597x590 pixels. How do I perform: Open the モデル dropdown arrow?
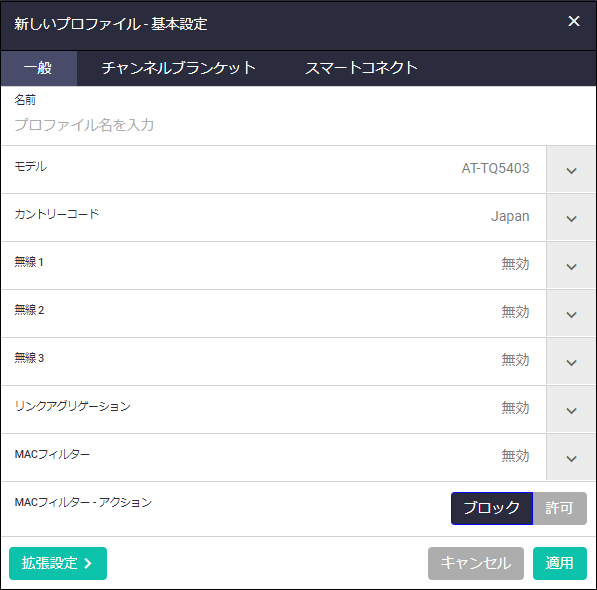point(571,169)
